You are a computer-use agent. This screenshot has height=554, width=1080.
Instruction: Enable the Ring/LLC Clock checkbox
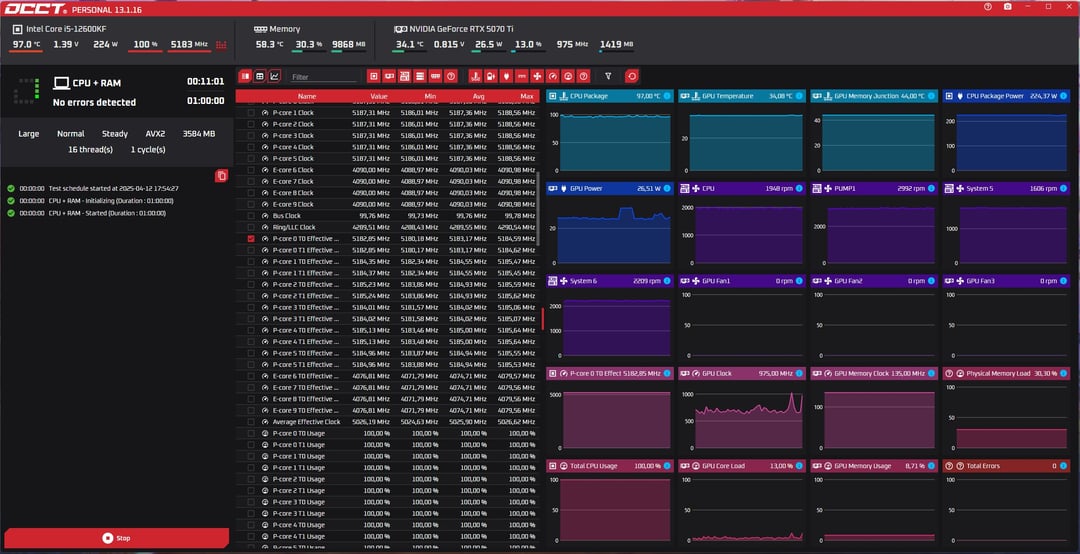(x=251, y=227)
